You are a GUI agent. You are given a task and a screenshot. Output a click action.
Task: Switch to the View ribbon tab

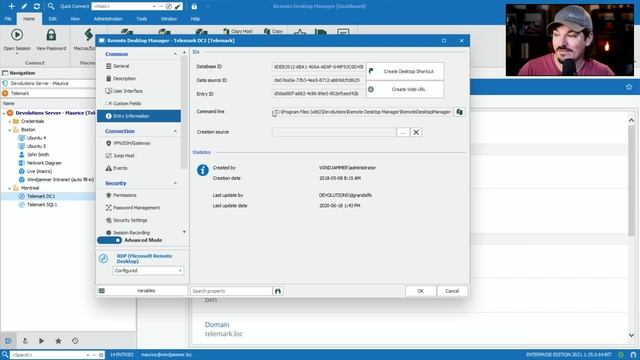75,19
